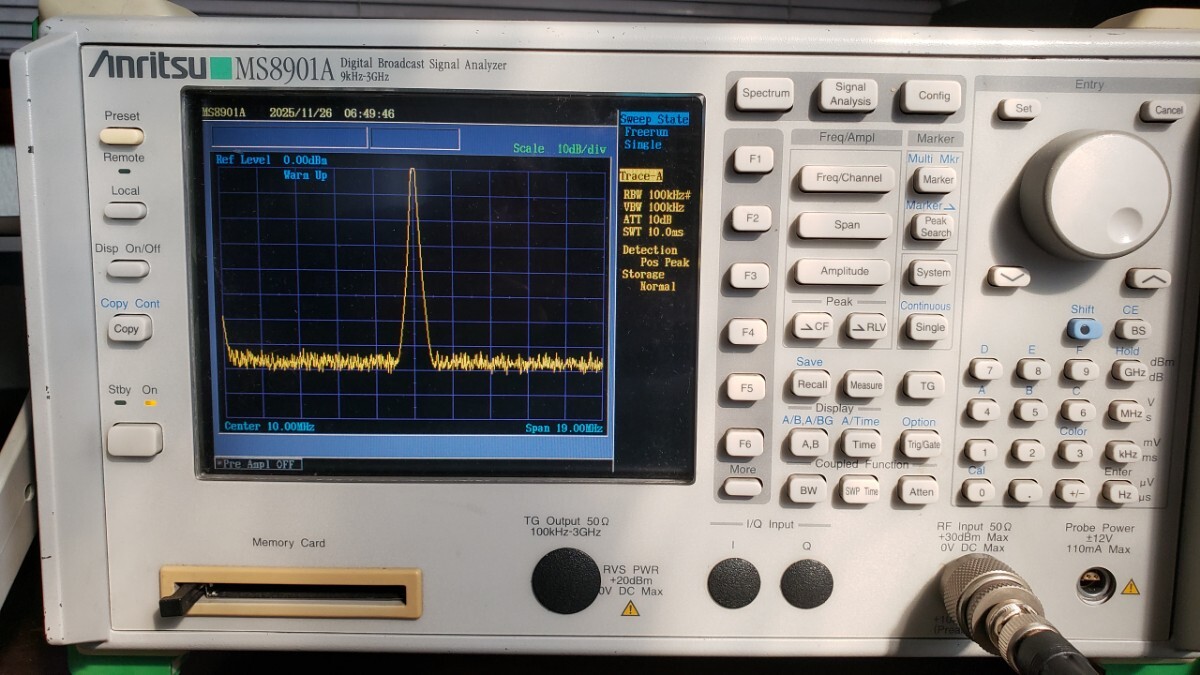Open the System key
This screenshot has height=675, width=1200.
(932, 272)
